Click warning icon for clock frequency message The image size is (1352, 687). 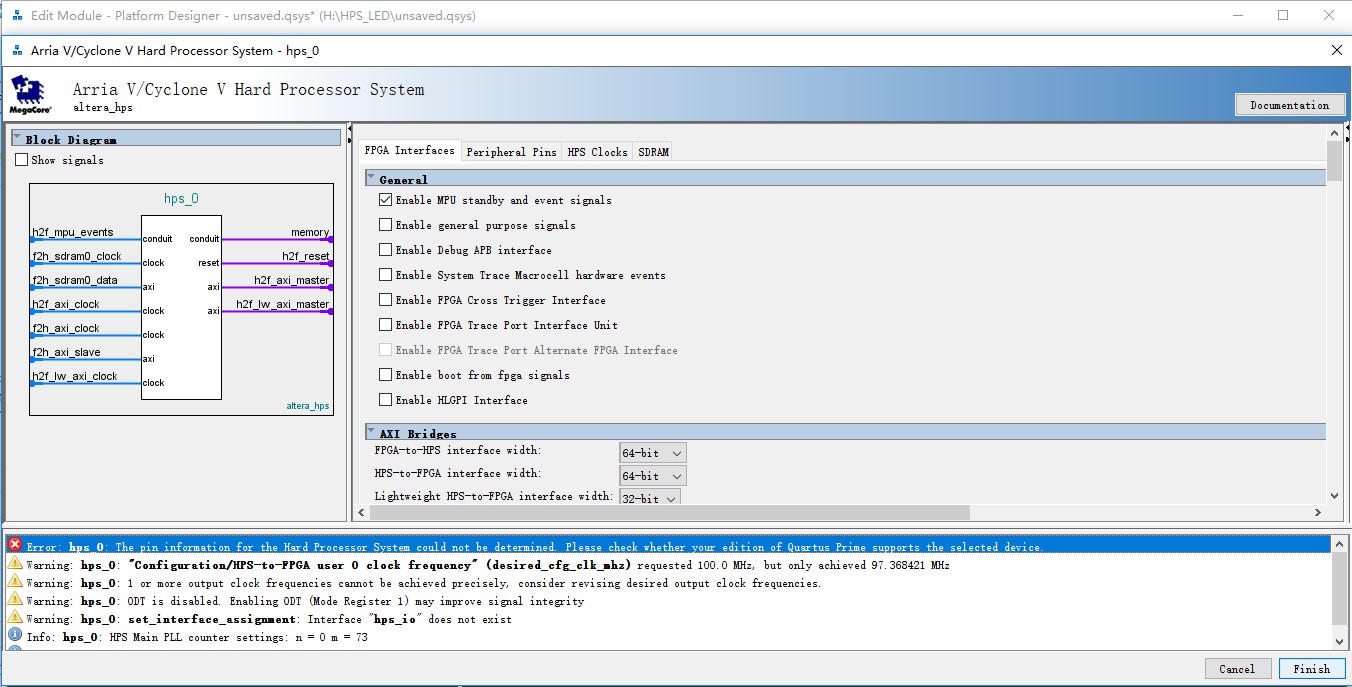pos(15,563)
